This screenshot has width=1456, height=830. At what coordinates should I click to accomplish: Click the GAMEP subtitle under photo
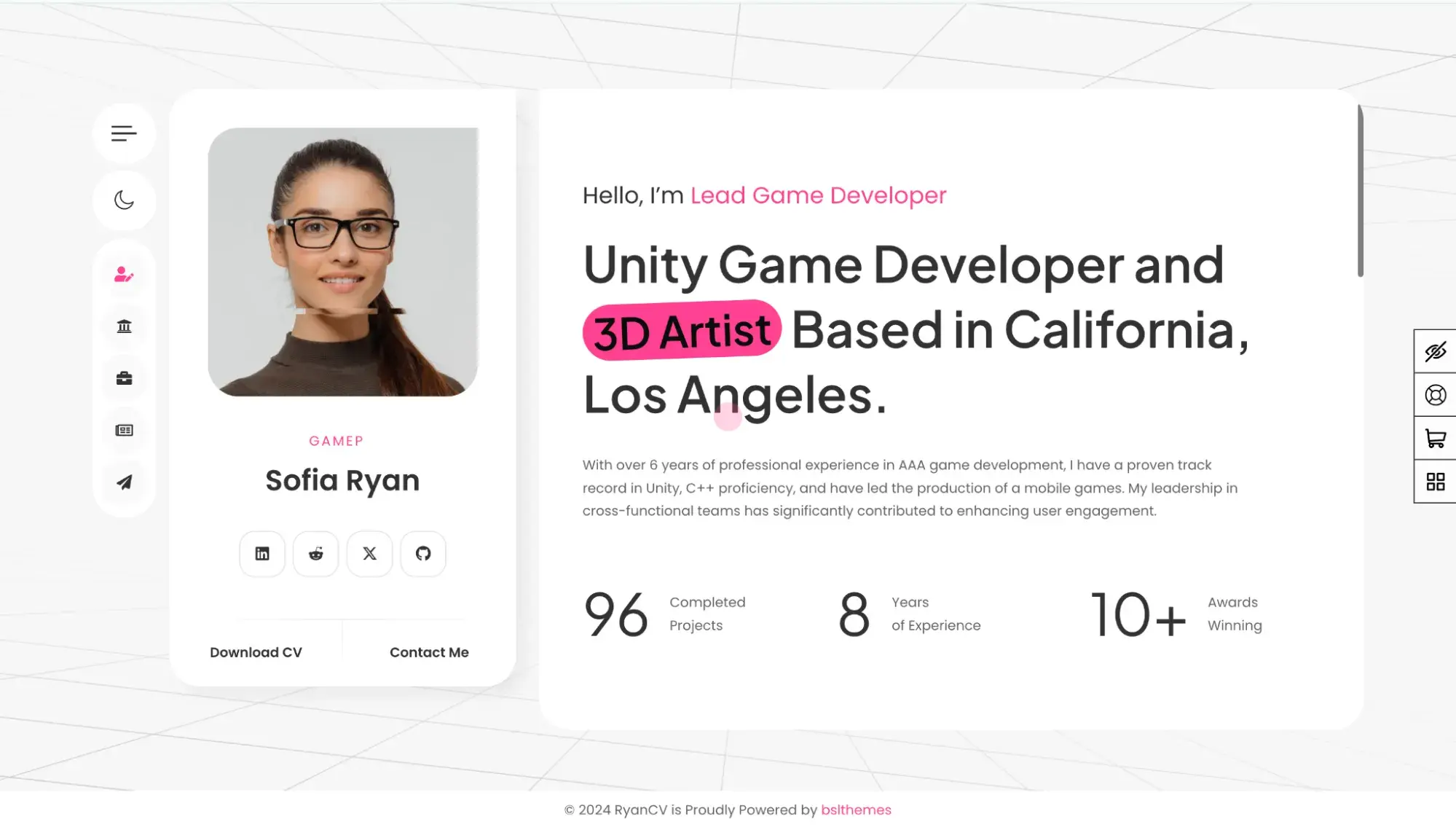click(x=336, y=441)
